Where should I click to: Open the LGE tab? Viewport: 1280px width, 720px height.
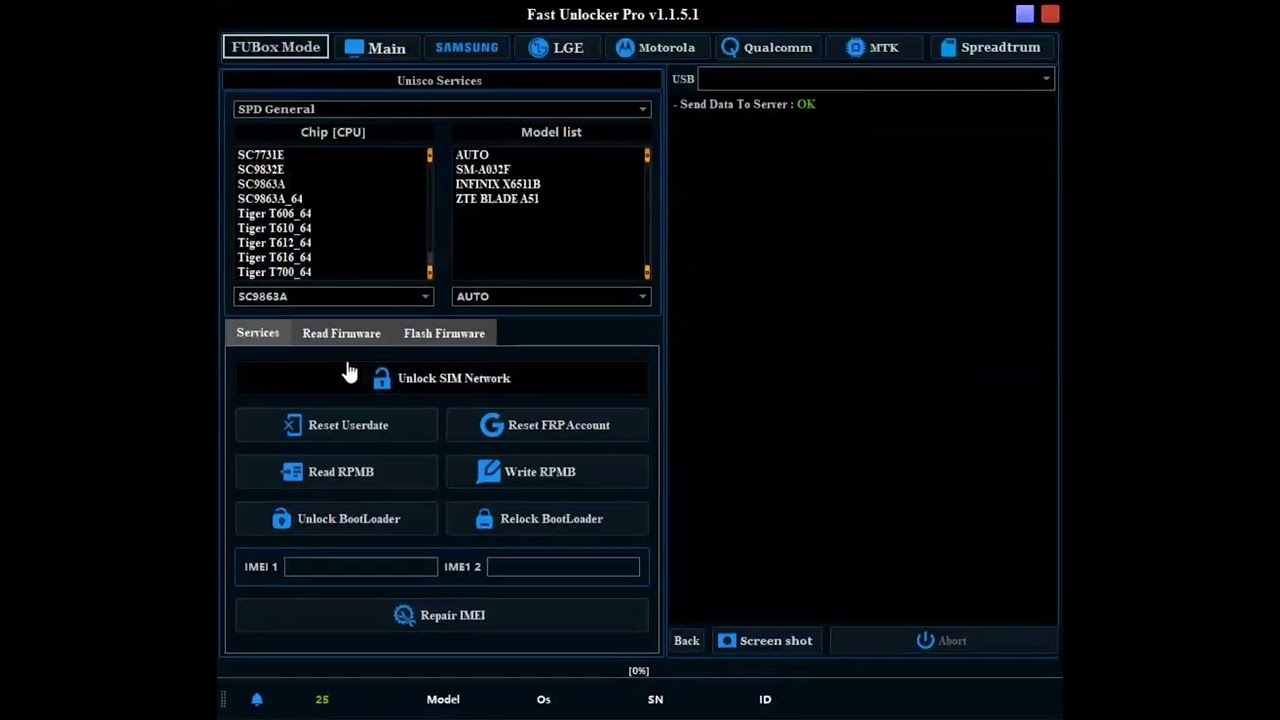point(556,48)
